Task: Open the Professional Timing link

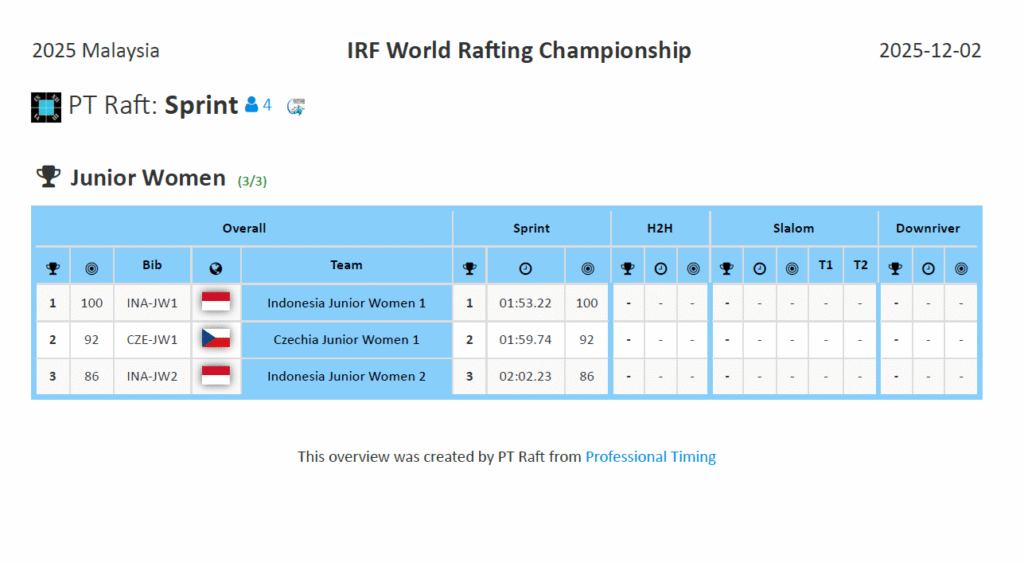Action: (x=650, y=457)
